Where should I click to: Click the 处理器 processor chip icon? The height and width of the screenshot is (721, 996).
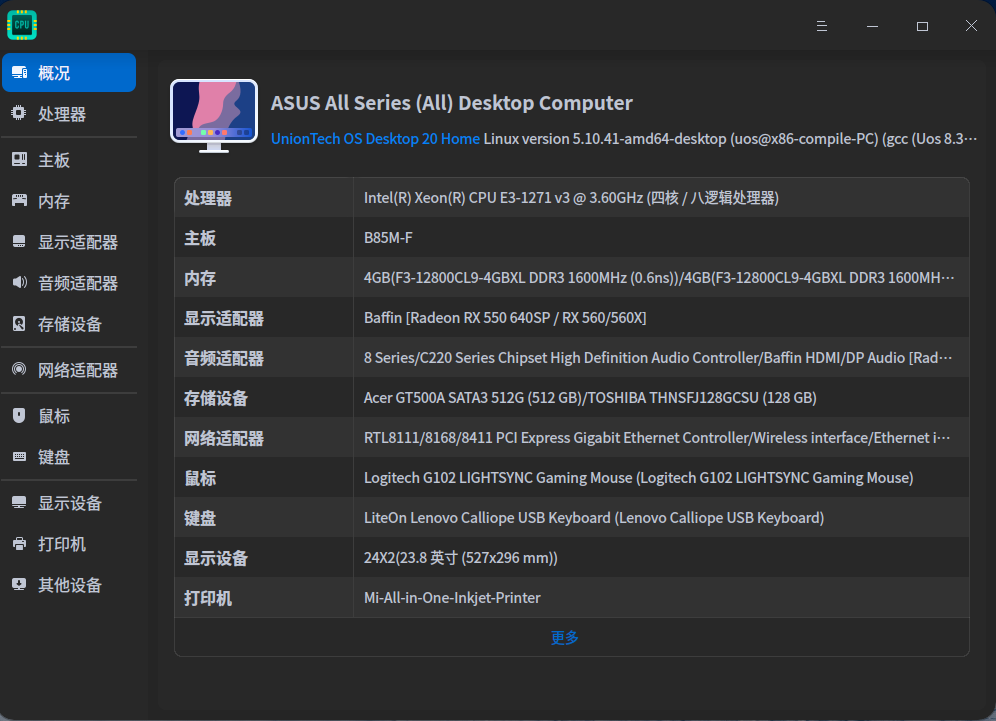pos(19,113)
